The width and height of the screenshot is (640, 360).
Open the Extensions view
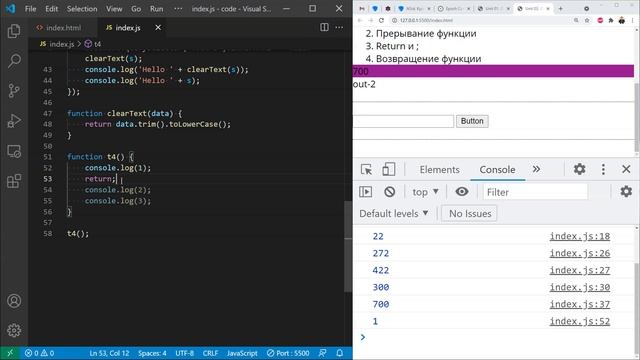(14, 181)
